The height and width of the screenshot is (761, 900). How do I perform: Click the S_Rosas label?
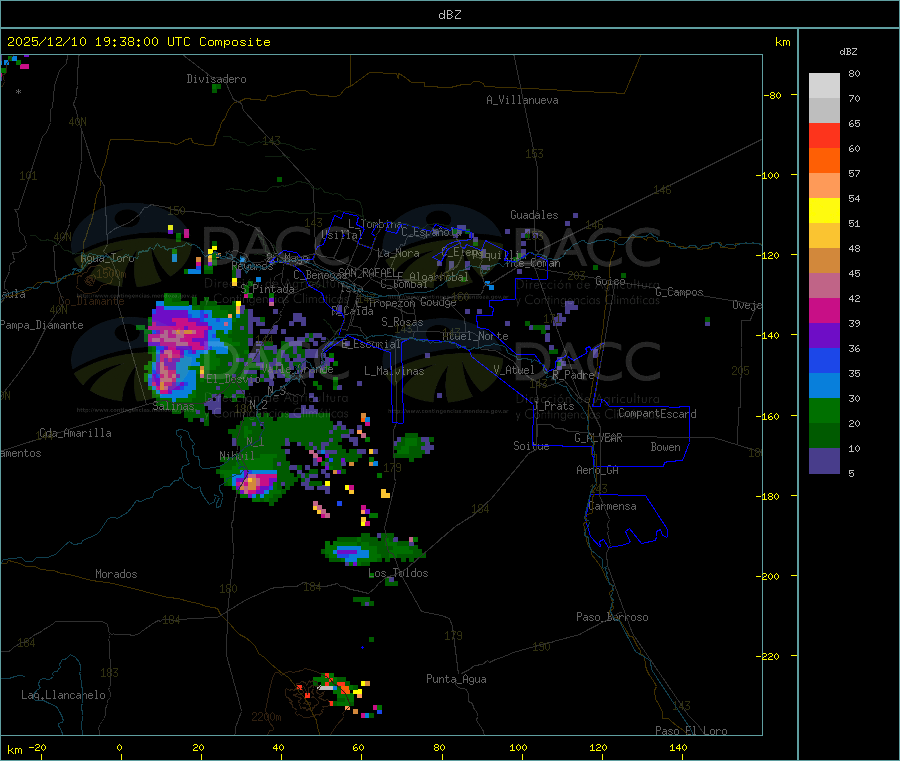[x=402, y=323]
